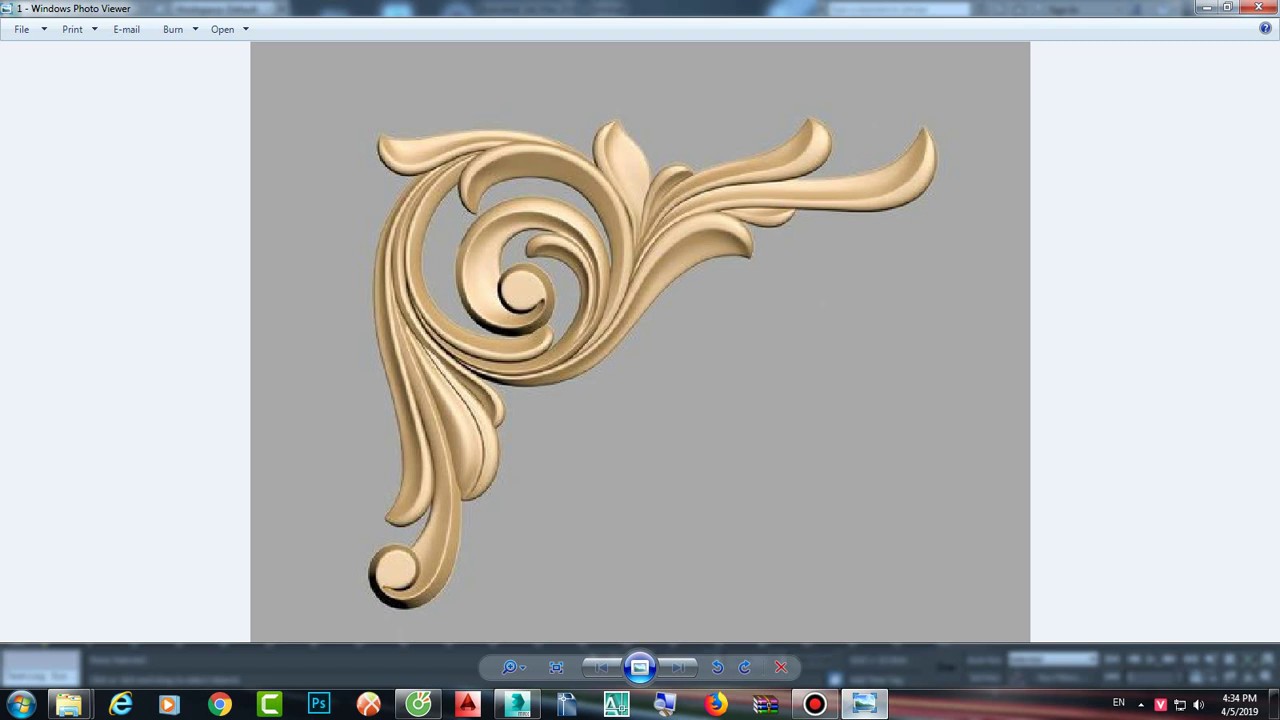
Task: Expand the File dropdown arrow
Action: pyautogui.click(x=44, y=29)
